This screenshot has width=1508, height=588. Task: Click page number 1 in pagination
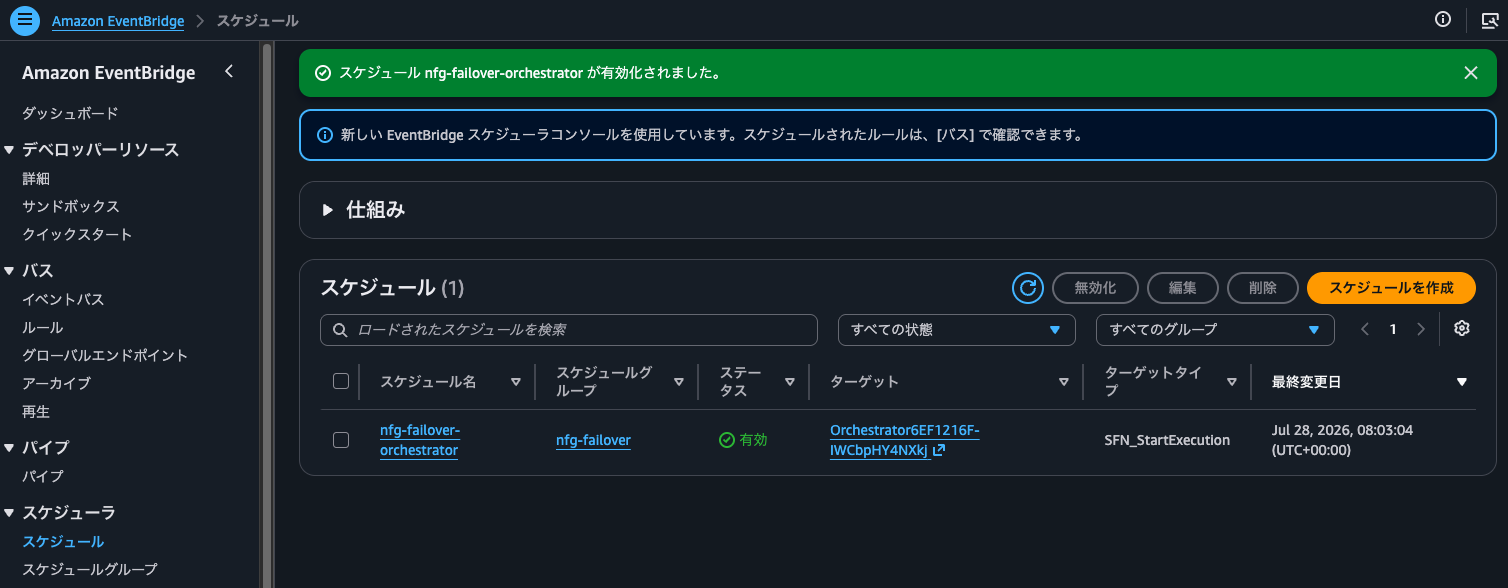(1393, 329)
